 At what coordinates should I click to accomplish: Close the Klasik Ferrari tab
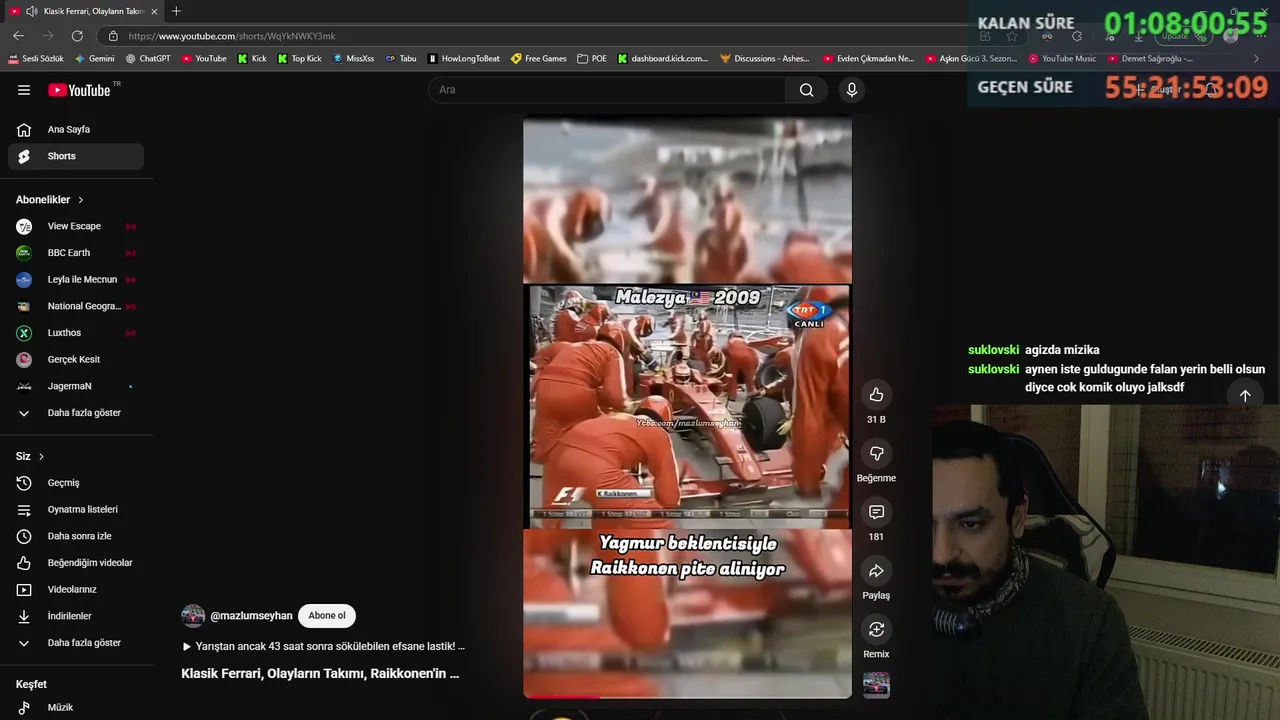[154, 11]
